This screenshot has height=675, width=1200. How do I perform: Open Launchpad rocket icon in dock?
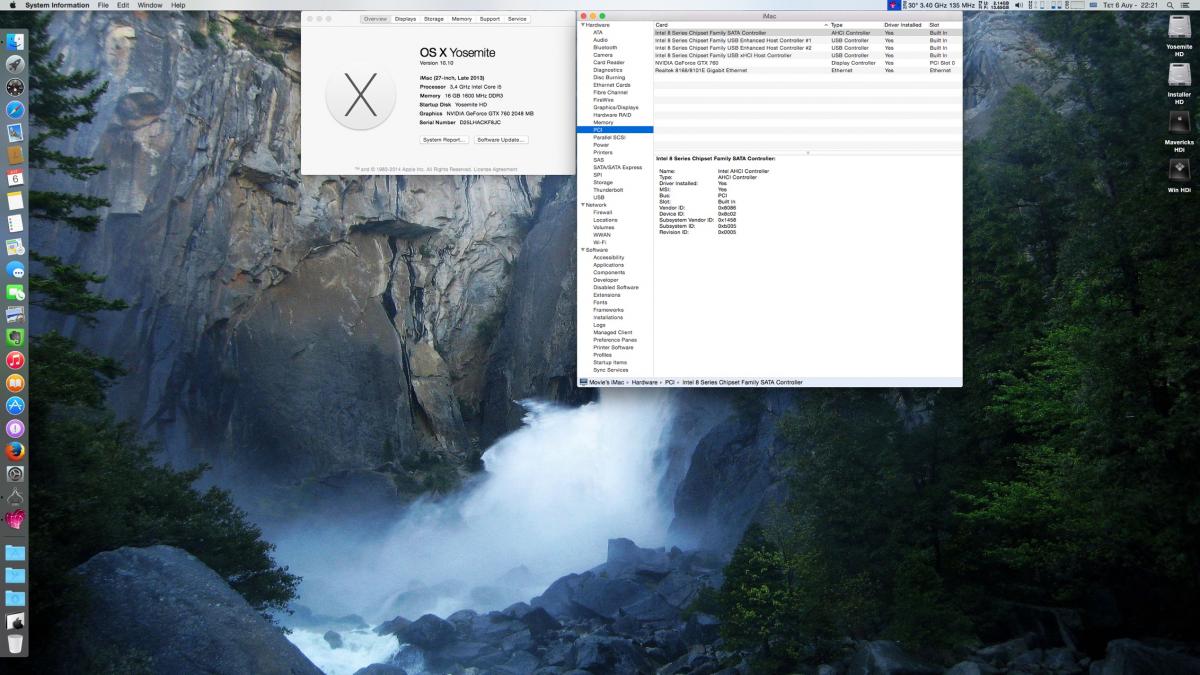coord(15,65)
